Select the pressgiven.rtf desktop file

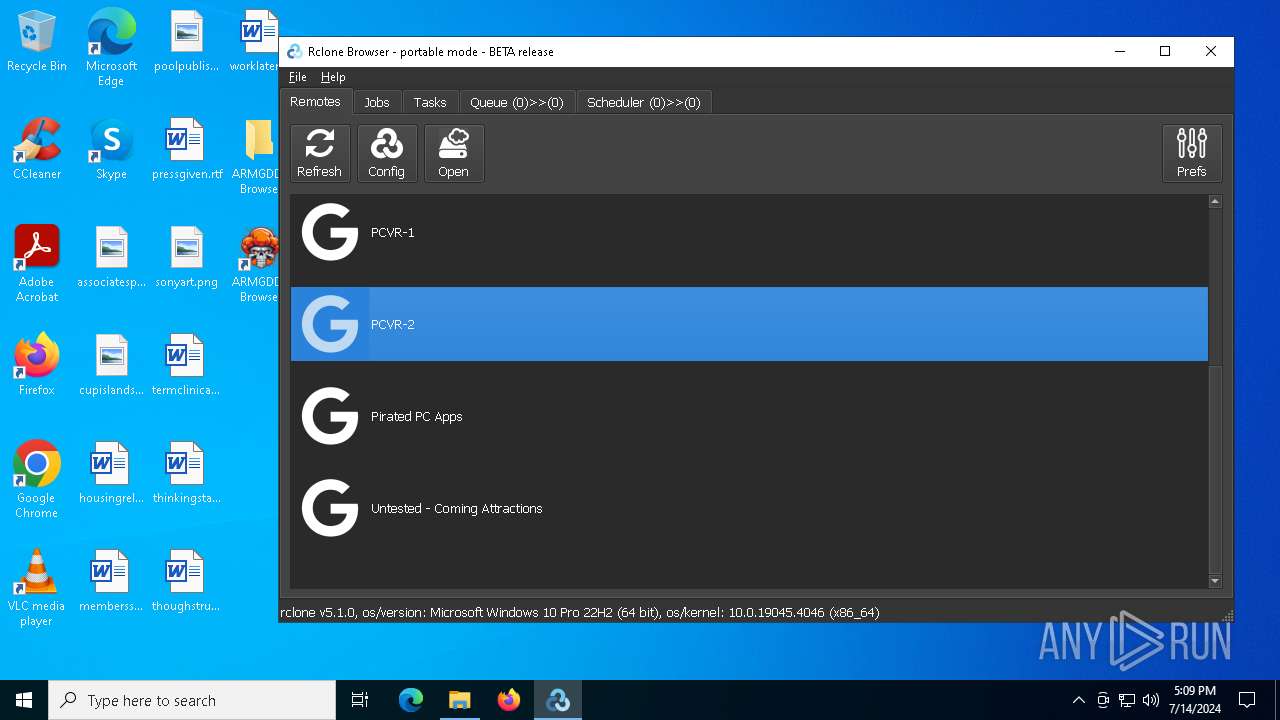[x=187, y=149]
